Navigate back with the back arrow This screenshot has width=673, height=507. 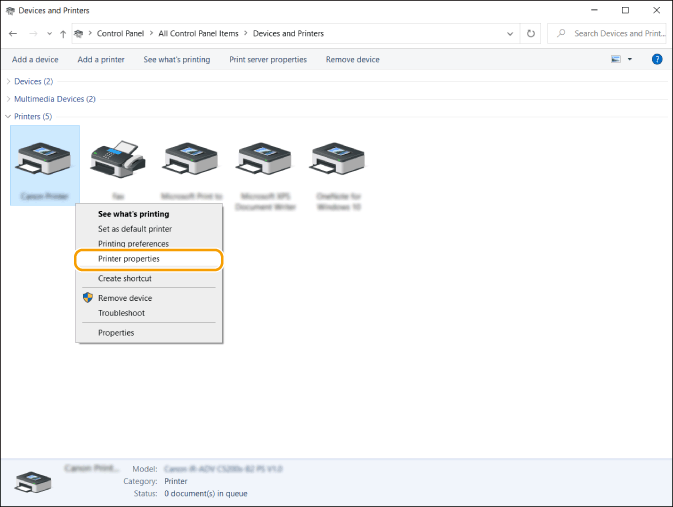click(13, 33)
